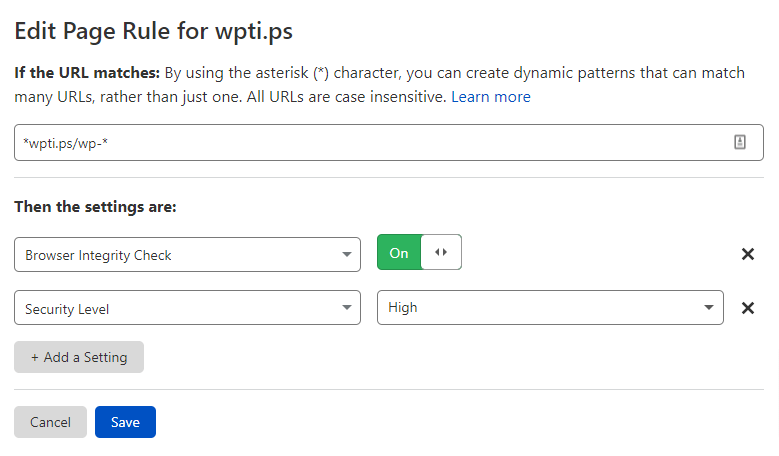
Task: Click the caret arrow beside High value
Action: pyautogui.click(x=709, y=307)
